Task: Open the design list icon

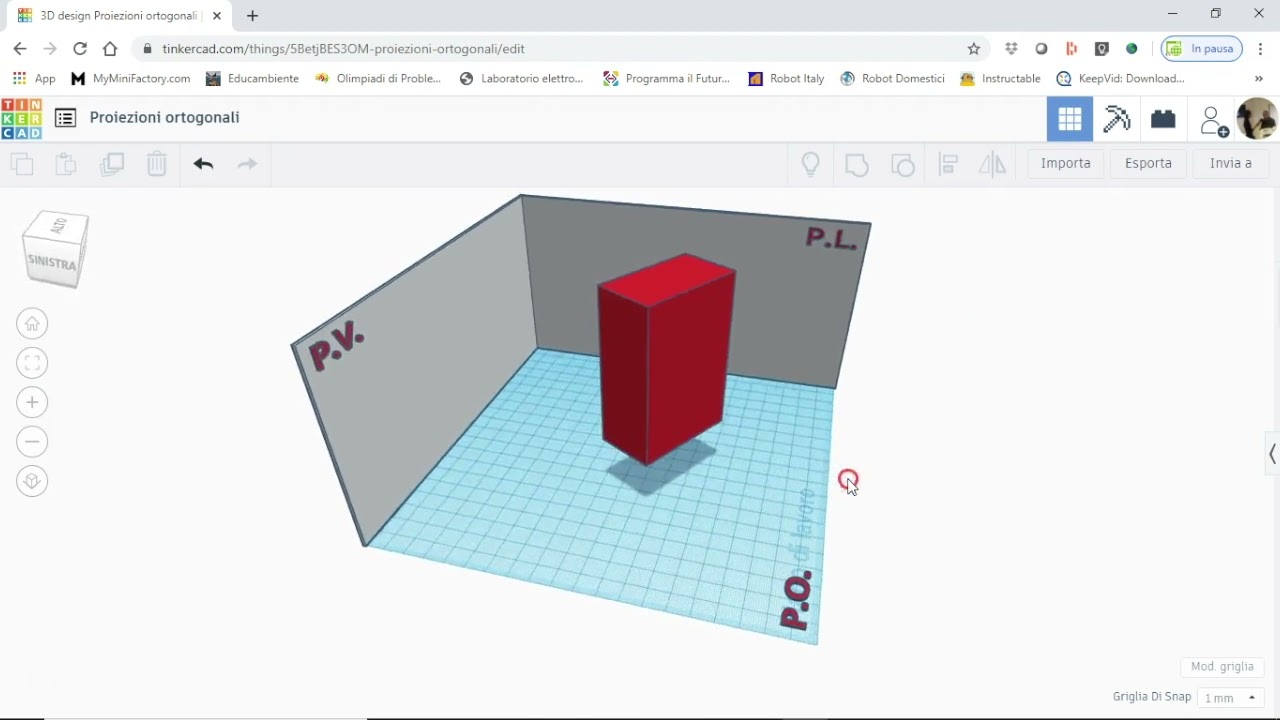Action: (66, 118)
